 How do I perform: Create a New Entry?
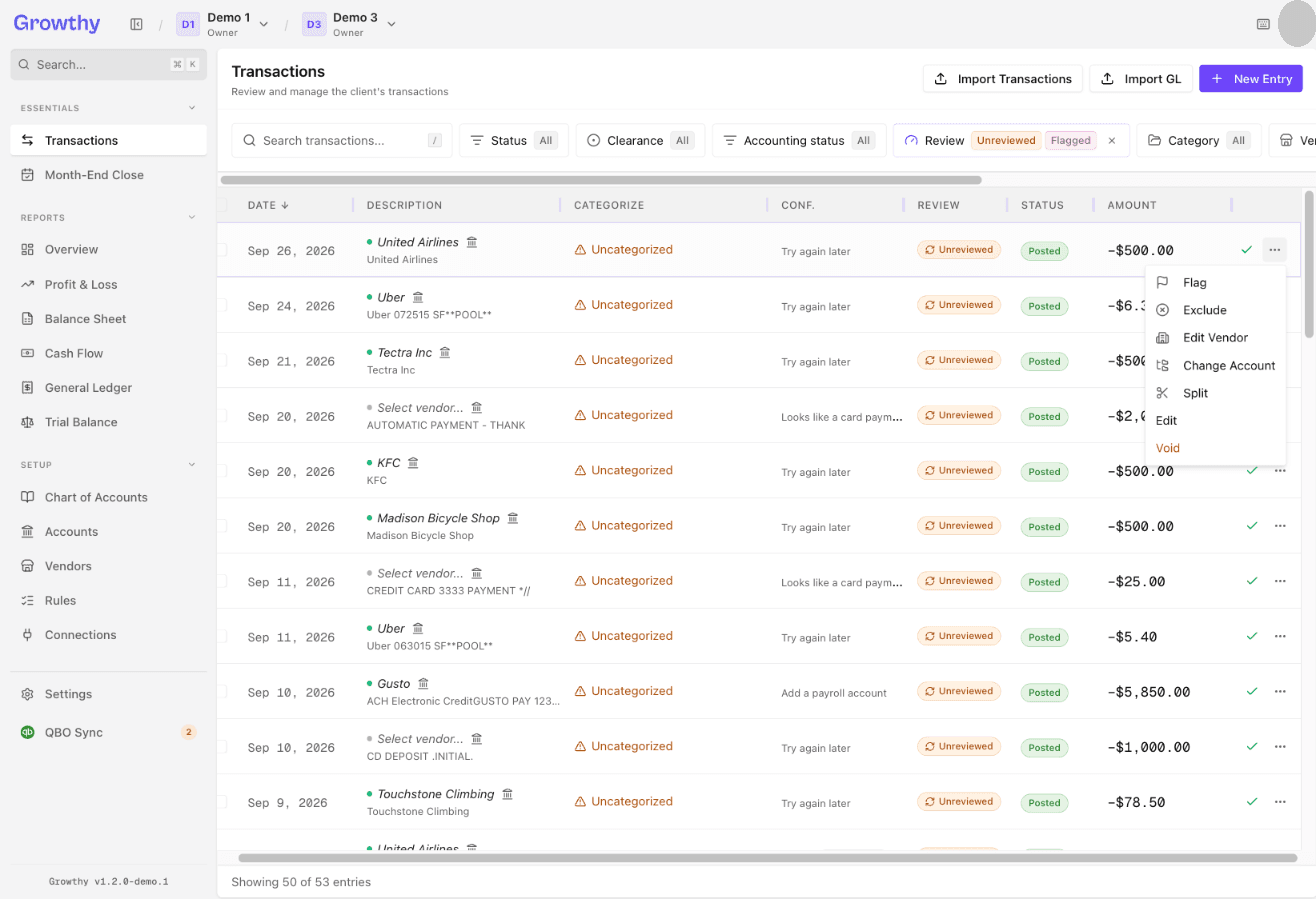(1251, 79)
